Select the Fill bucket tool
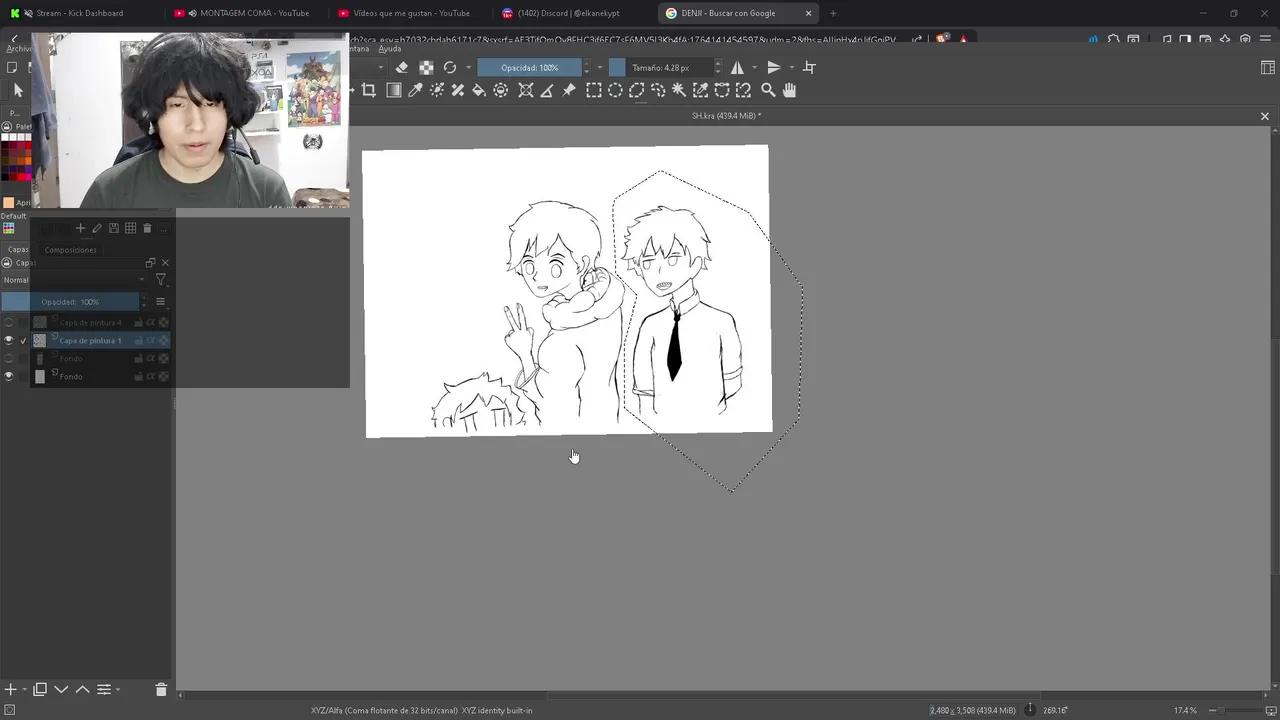The width and height of the screenshot is (1280, 720). [479, 90]
